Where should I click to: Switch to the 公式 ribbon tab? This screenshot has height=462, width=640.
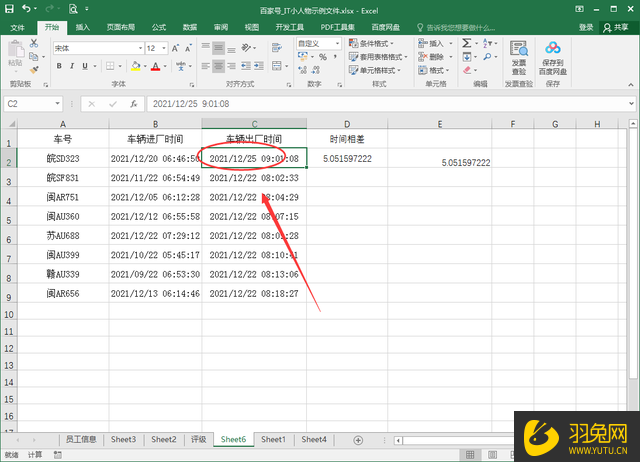pos(158,27)
